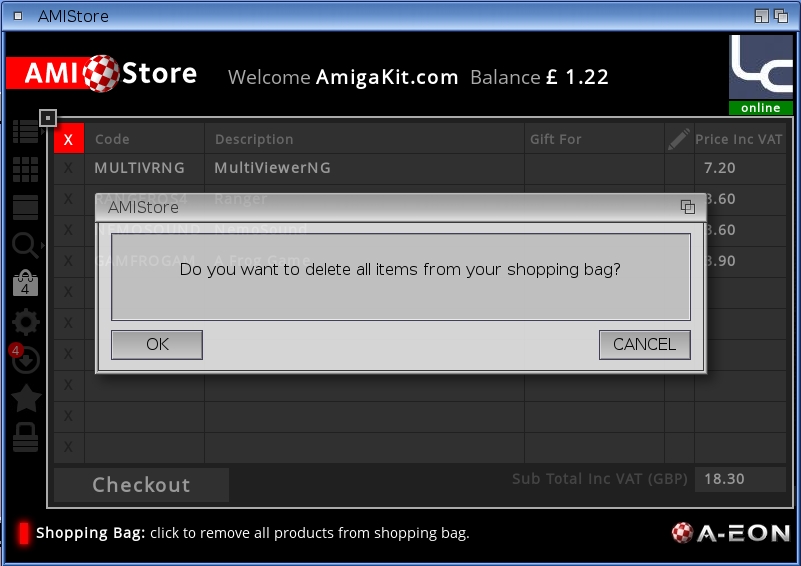Click the dialog depth gadget in AMIStore requester
This screenshot has height=566, width=801.
pos(688,207)
